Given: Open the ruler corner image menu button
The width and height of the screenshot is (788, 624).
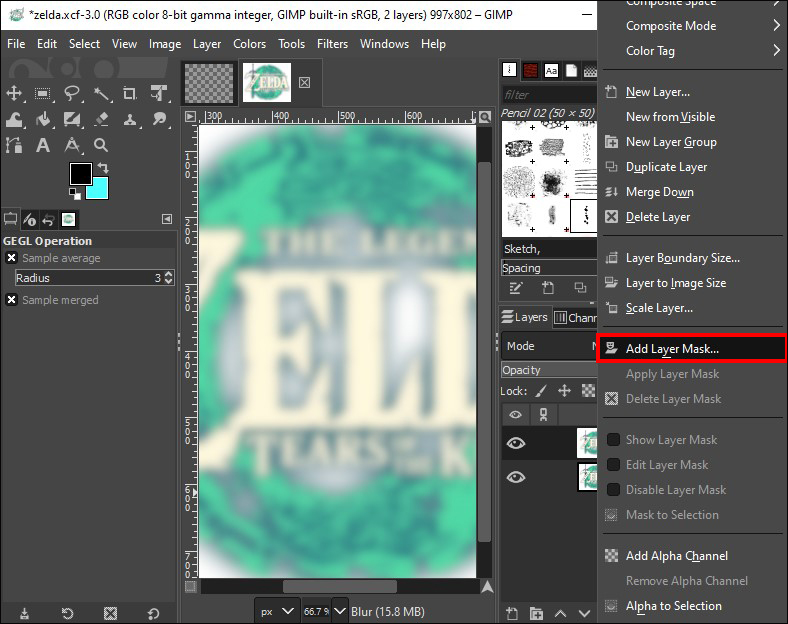Looking at the screenshot, I should tap(190, 117).
